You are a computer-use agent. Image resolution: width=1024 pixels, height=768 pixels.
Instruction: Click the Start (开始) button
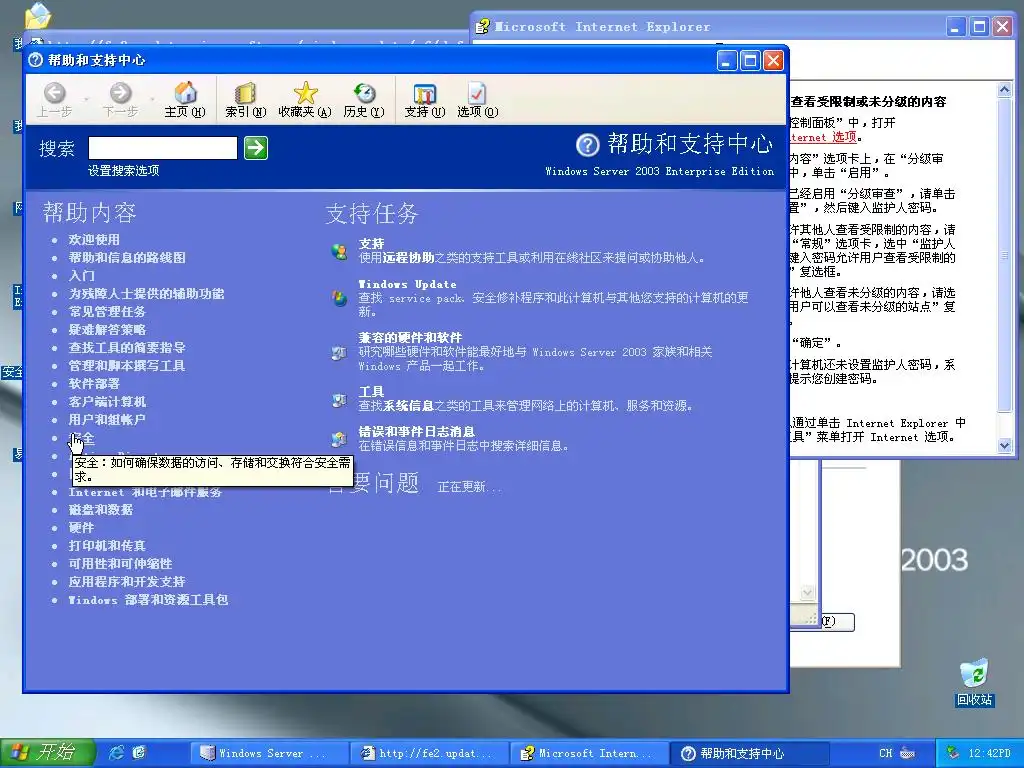pyautogui.click(x=48, y=753)
